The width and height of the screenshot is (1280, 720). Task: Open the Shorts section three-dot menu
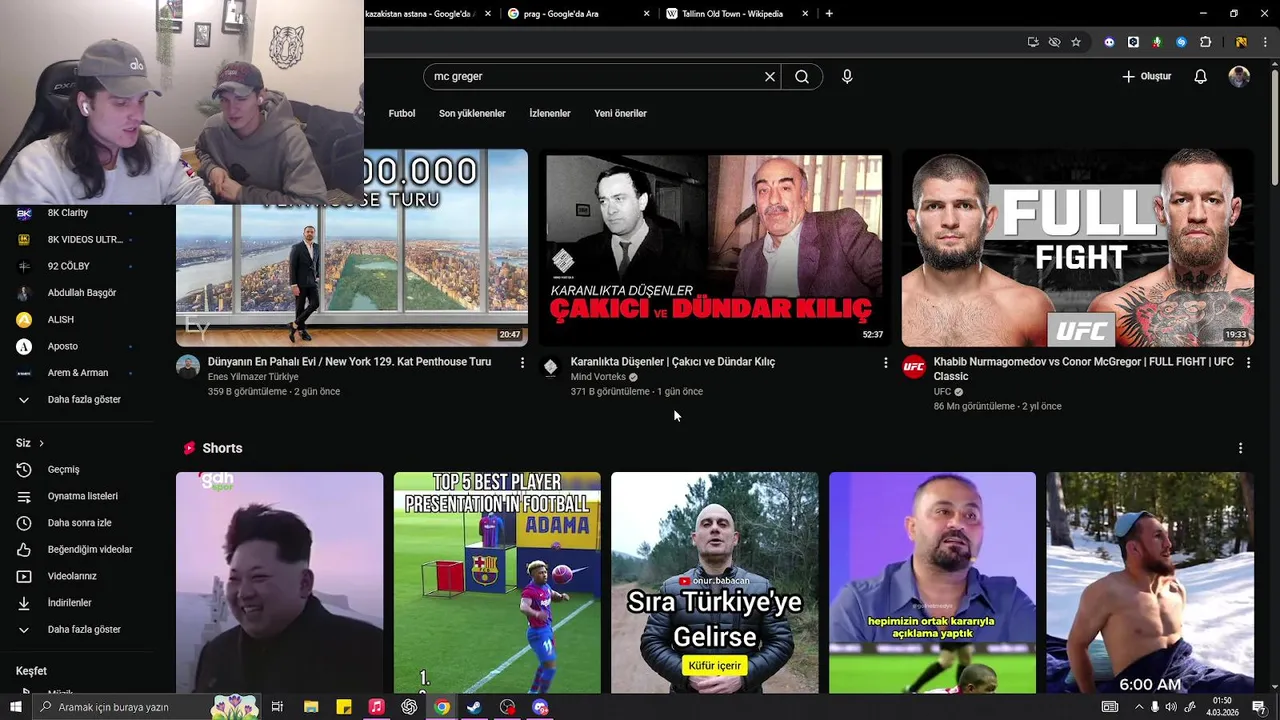(1240, 449)
